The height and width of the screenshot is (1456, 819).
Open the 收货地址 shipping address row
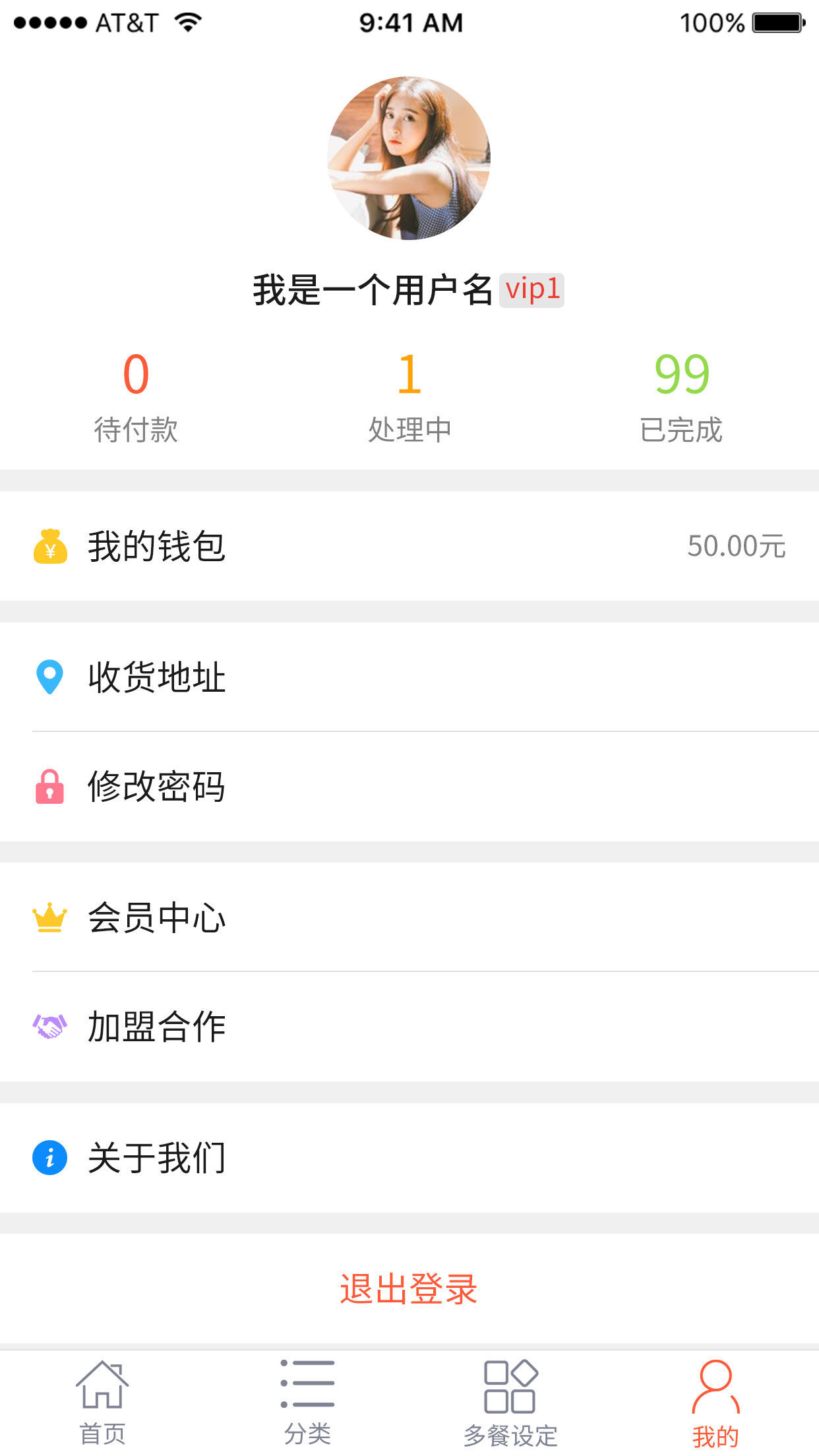coord(409,677)
